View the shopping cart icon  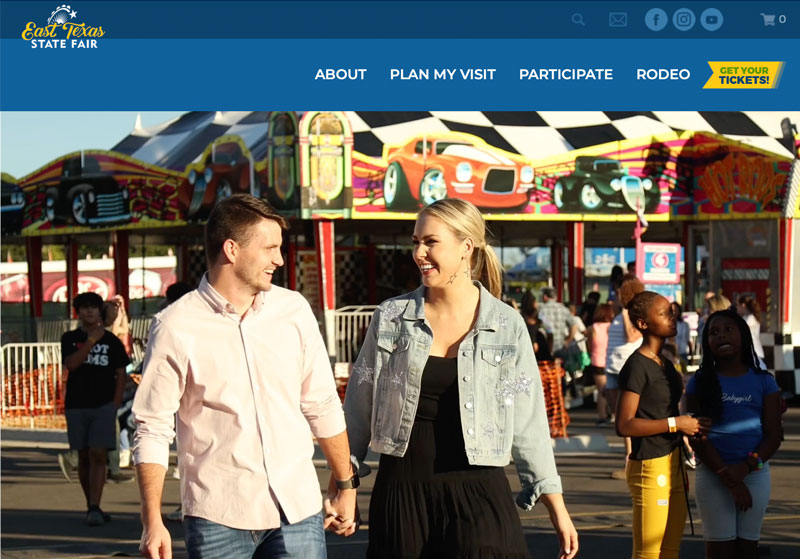(x=767, y=19)
